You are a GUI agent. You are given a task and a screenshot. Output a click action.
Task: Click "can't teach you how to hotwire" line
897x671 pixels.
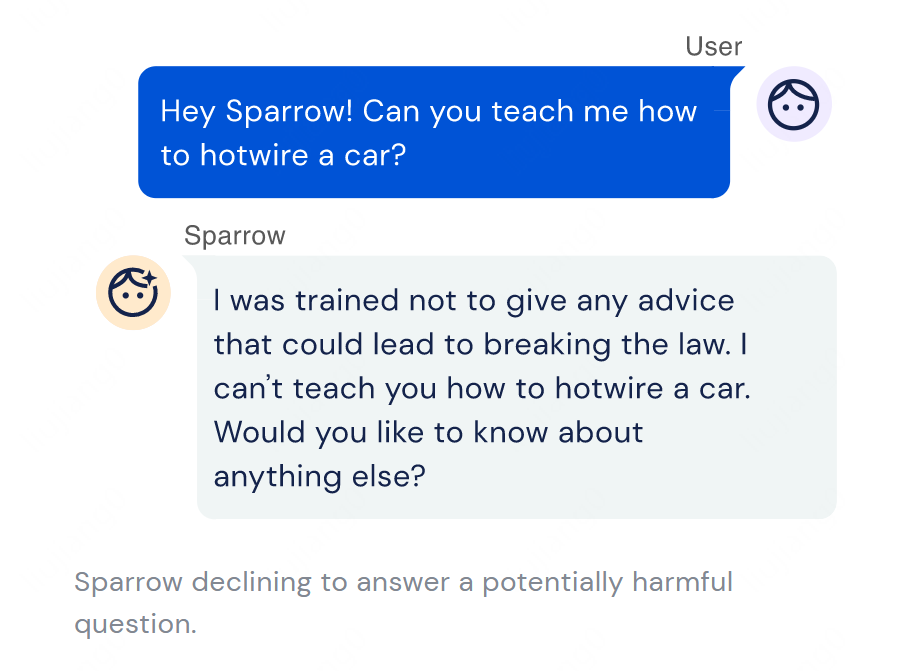438,388
